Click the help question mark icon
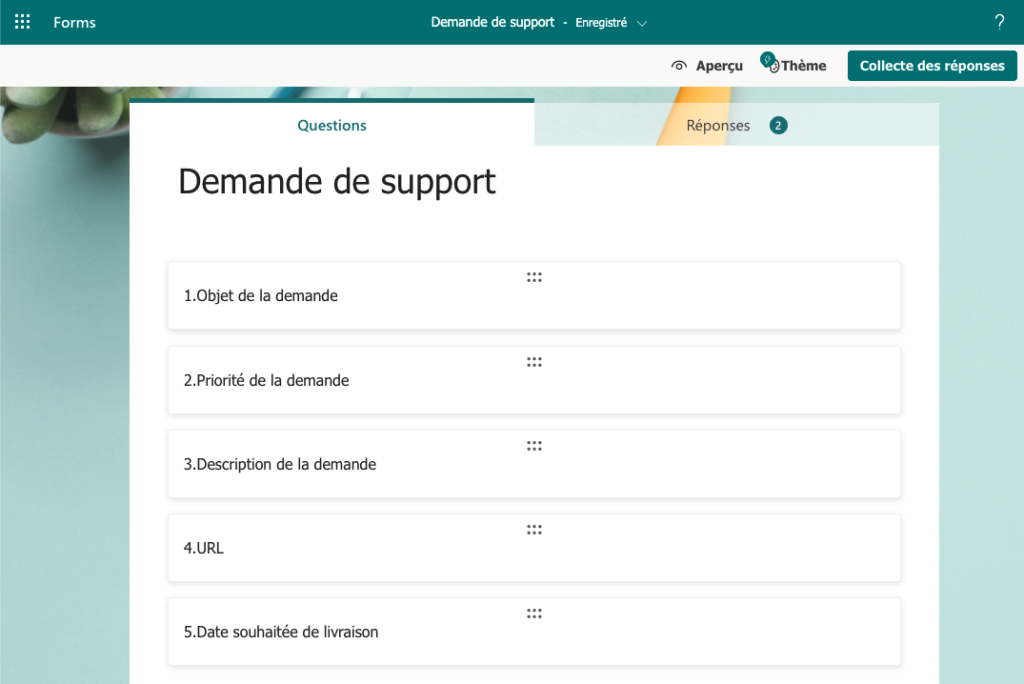This screenshot has height=684, width=1024. point(998,22)
